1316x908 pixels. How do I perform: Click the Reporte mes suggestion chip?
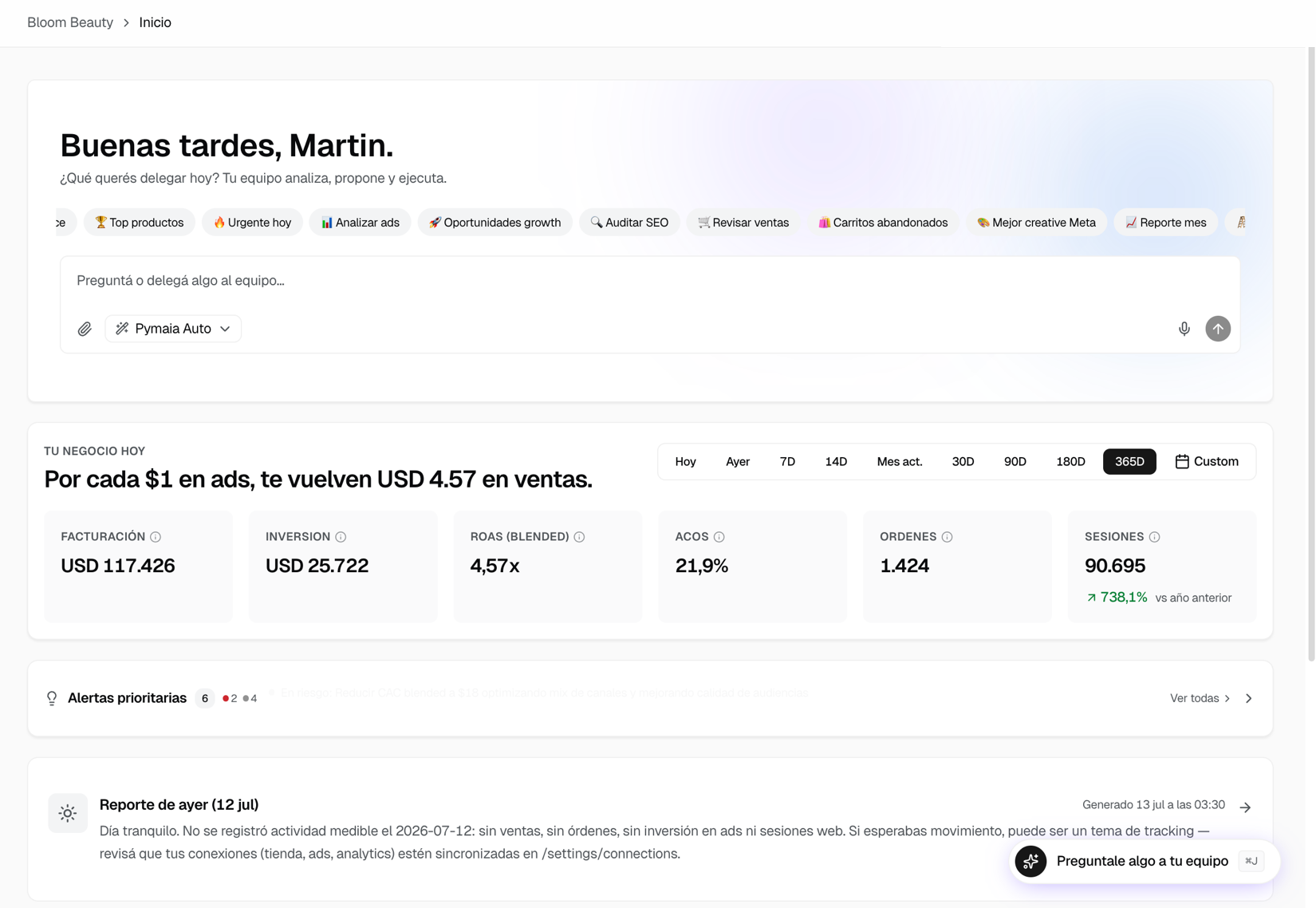click(1165, 223)
